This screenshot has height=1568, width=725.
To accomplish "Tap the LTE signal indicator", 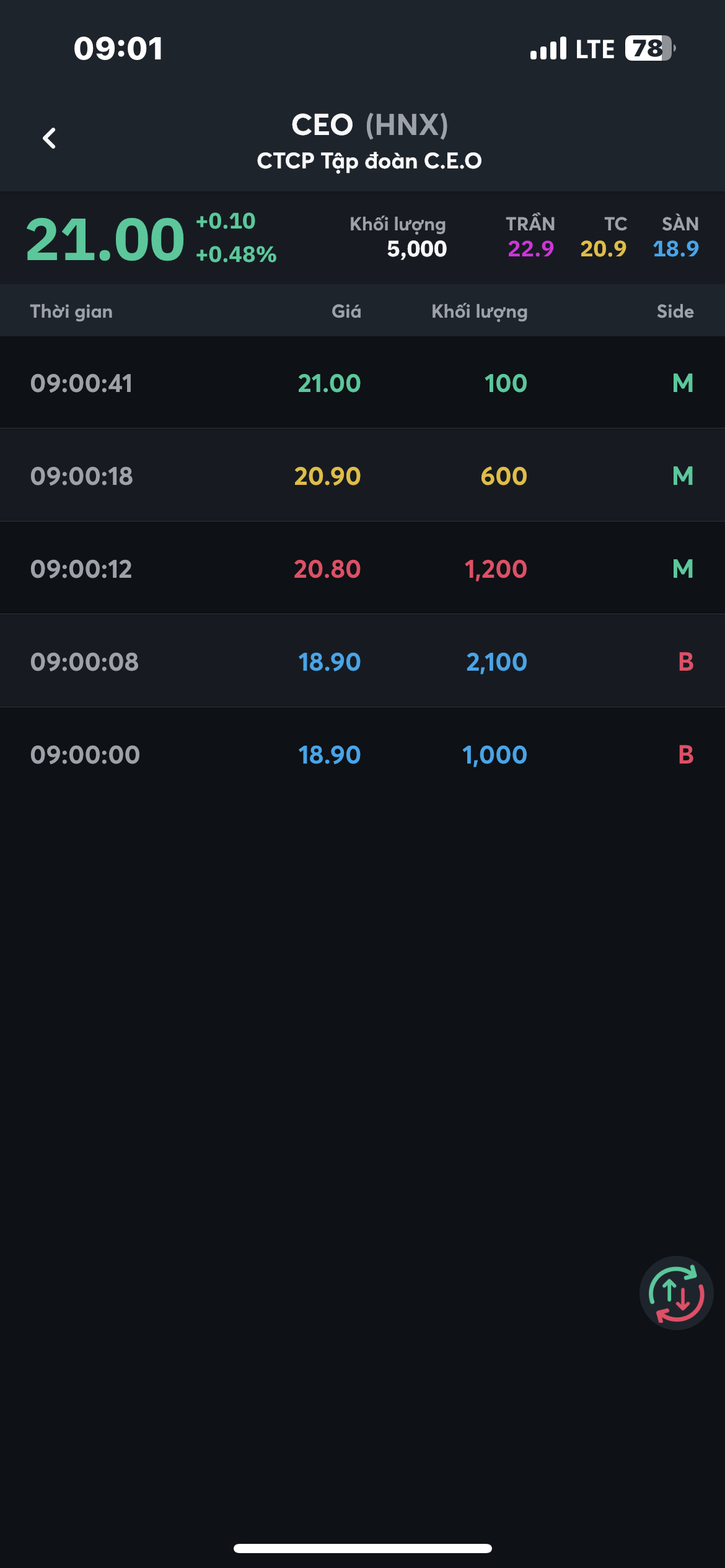I will click(x=572, y=49).
